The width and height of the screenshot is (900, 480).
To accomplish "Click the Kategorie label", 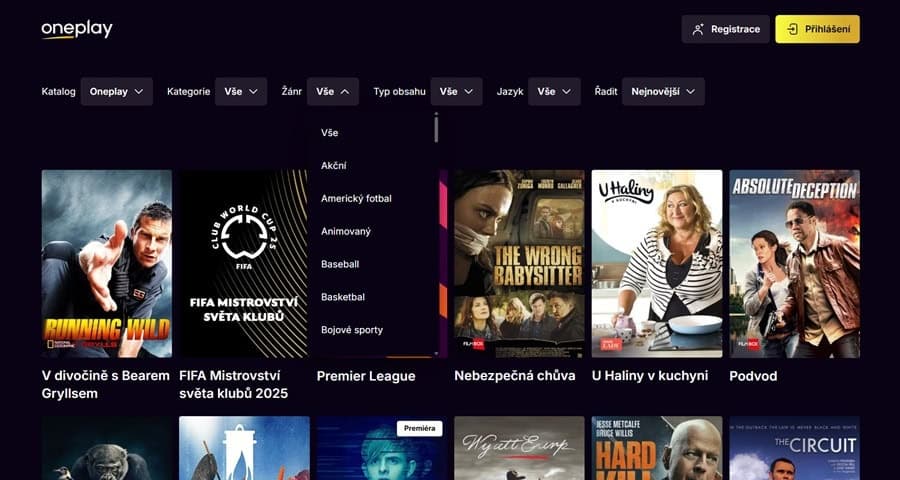I will 188,91.
